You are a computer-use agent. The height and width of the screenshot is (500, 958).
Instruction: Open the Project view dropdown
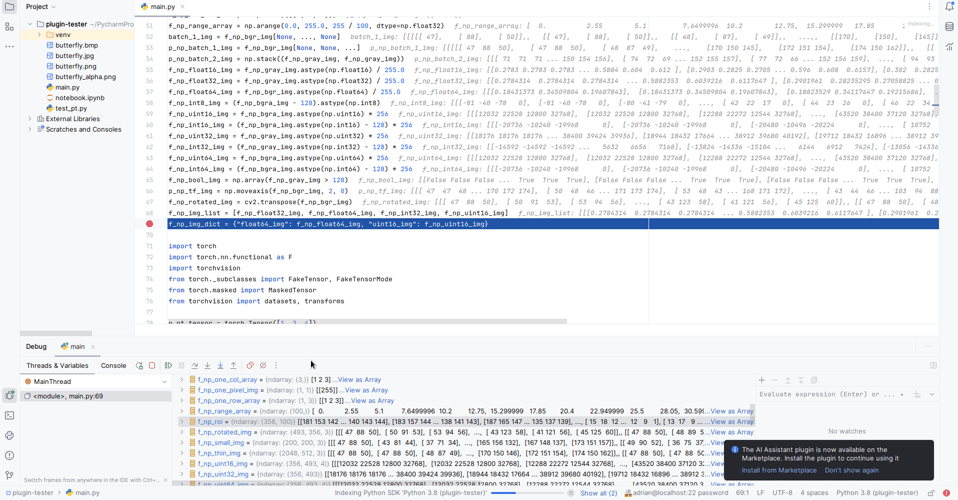point(40,7)
